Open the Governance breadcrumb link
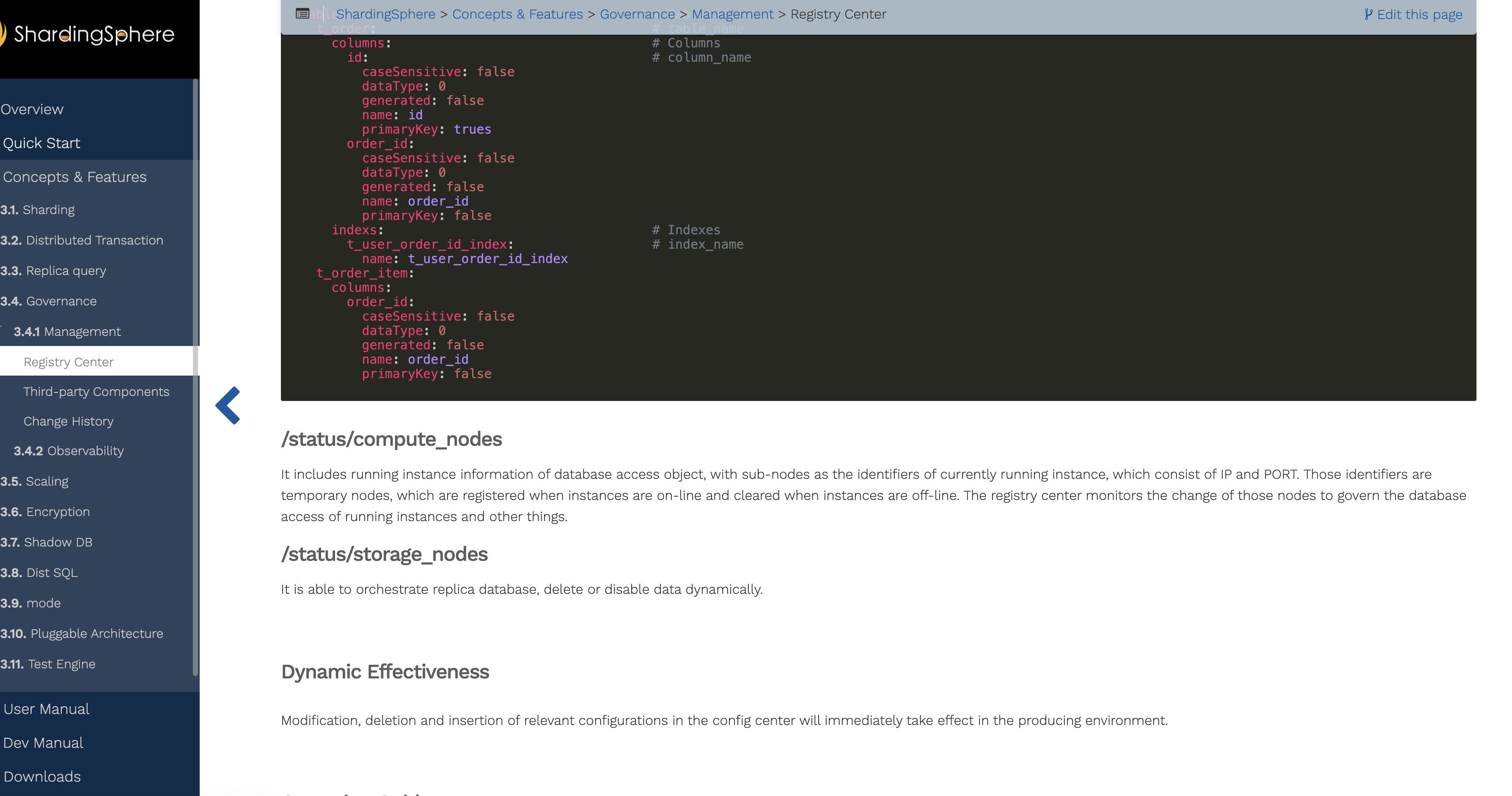1512x796 pixels. [637, 14]
